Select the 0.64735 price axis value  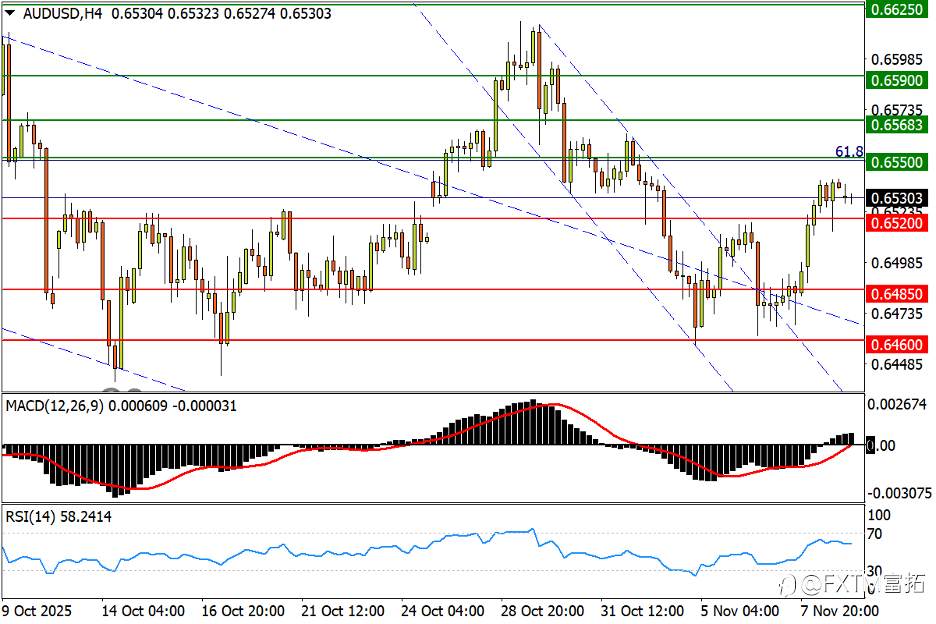click(x=897, y=313)
